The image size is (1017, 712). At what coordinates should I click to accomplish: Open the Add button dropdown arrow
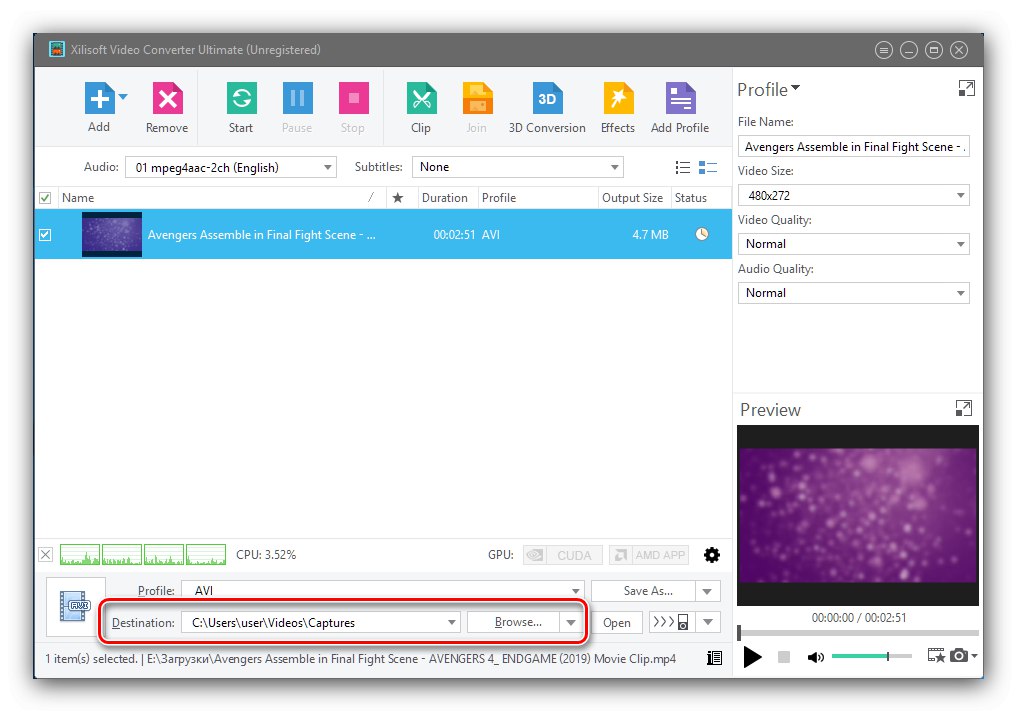click(123, 97)
